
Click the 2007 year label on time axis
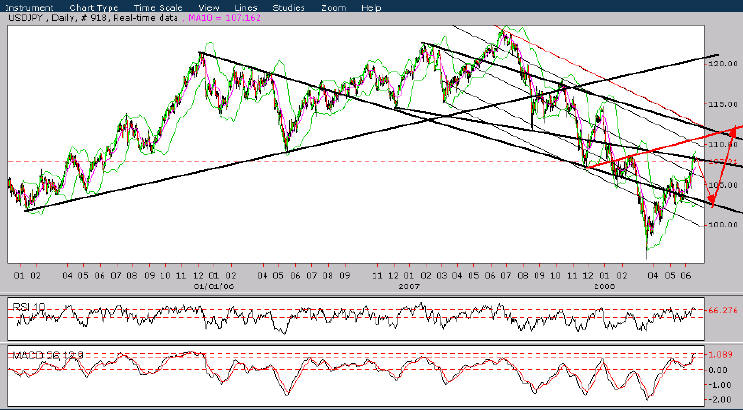(x=409, y=284)
